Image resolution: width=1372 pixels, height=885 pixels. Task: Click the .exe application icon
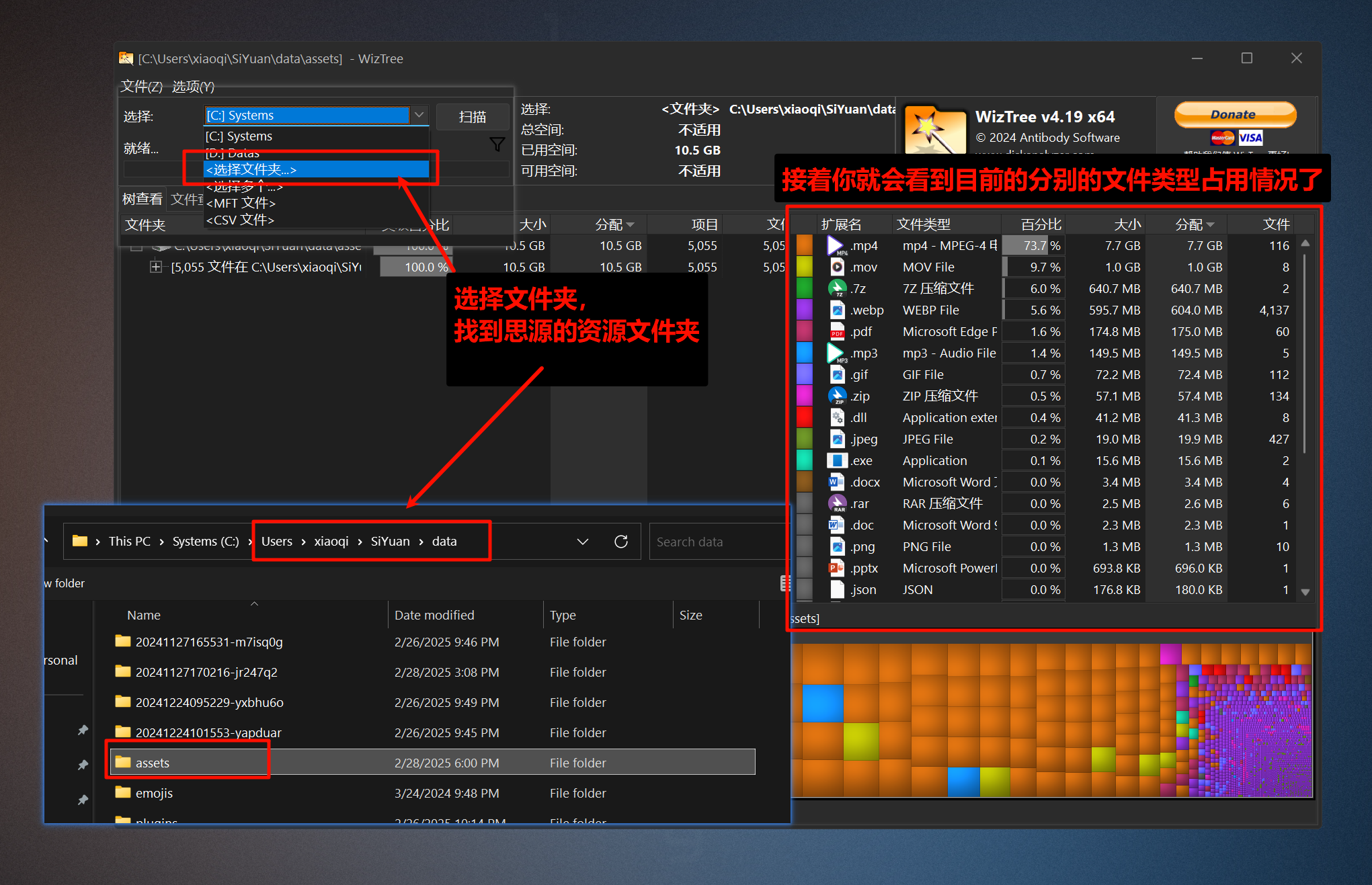coord(836,461)
